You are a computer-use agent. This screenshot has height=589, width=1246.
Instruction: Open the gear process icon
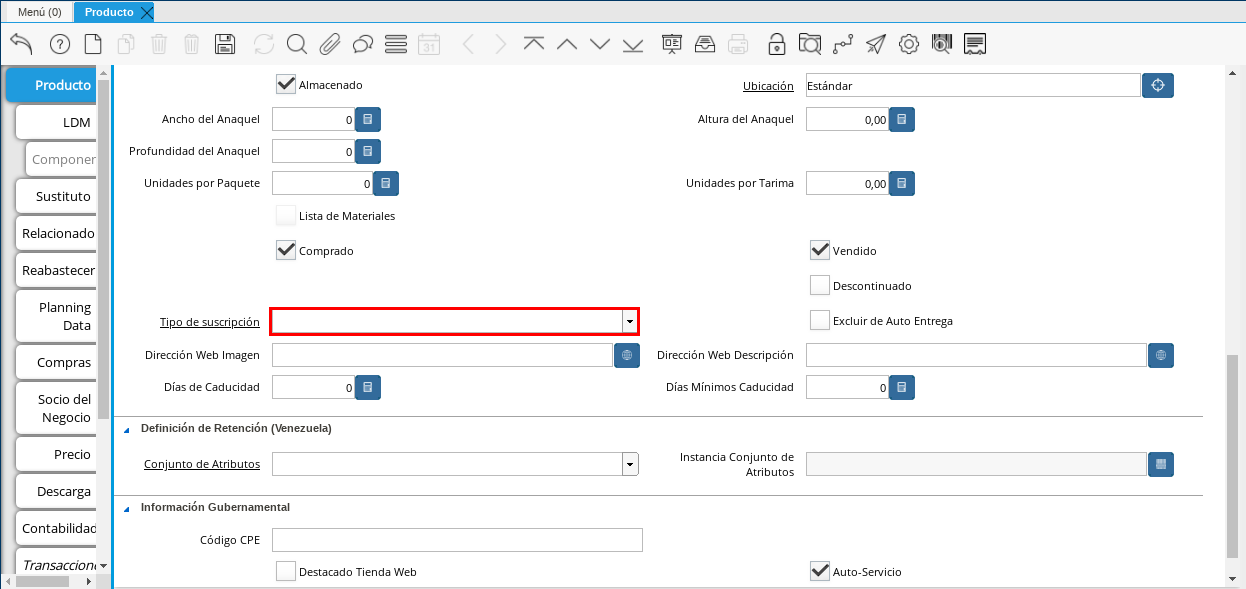[909, 44]
